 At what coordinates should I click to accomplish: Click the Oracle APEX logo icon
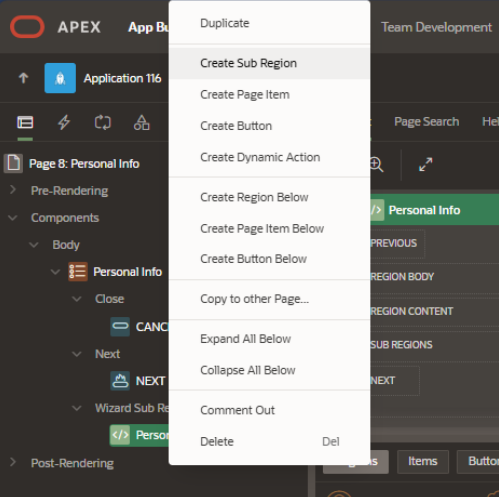point(27,27)
